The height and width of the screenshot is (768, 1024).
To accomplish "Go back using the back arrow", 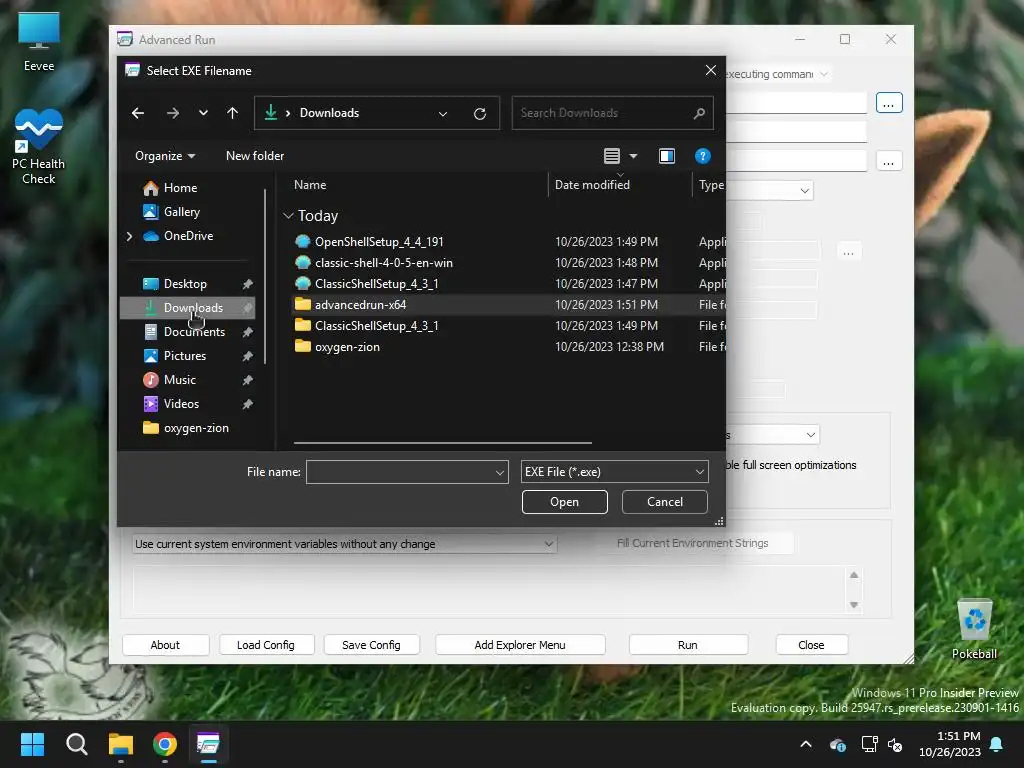I will pos(138,113).
